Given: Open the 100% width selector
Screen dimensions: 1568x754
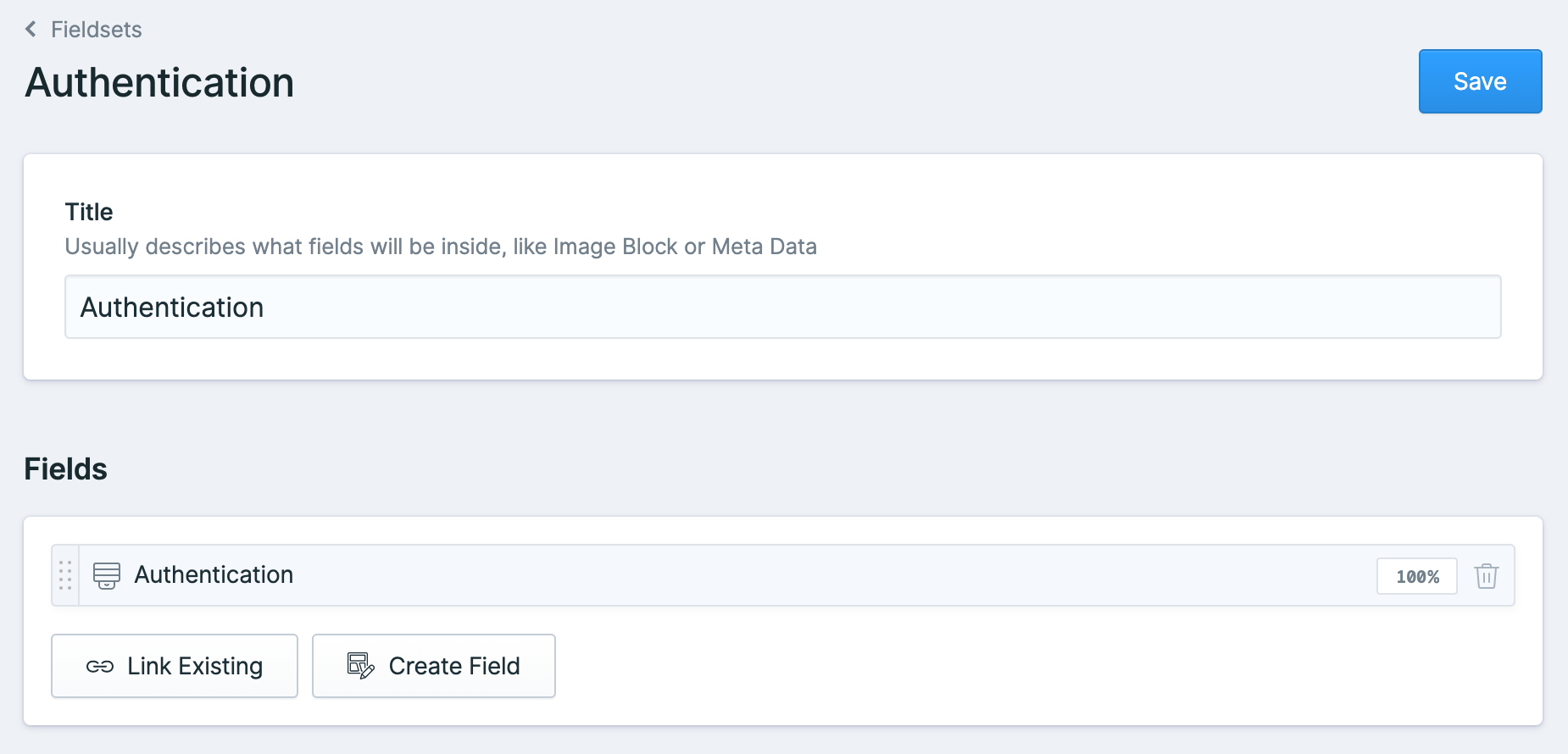Looking at the screenshot, I should pos(1416,576).
